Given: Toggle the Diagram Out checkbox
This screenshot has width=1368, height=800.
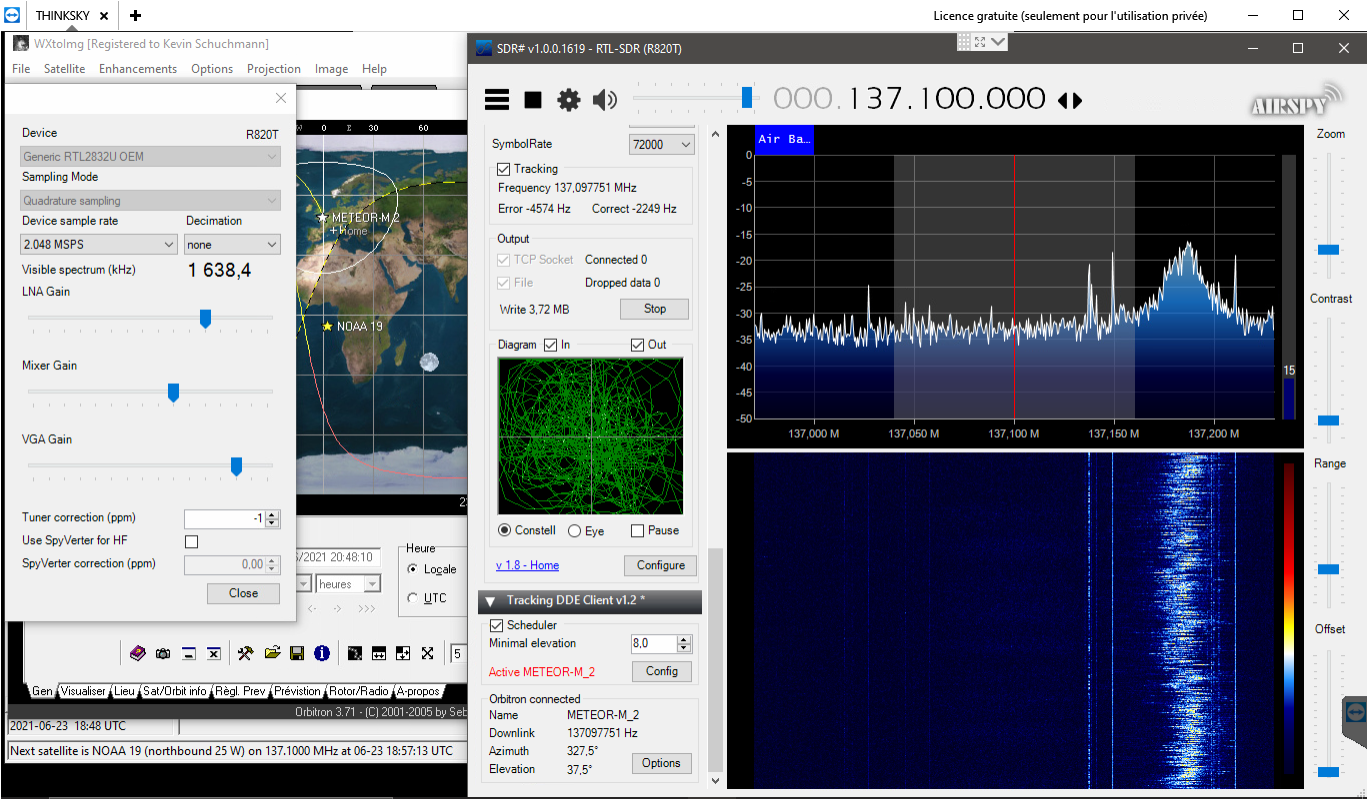Looking at the screenshot, I should coord(637,345).
